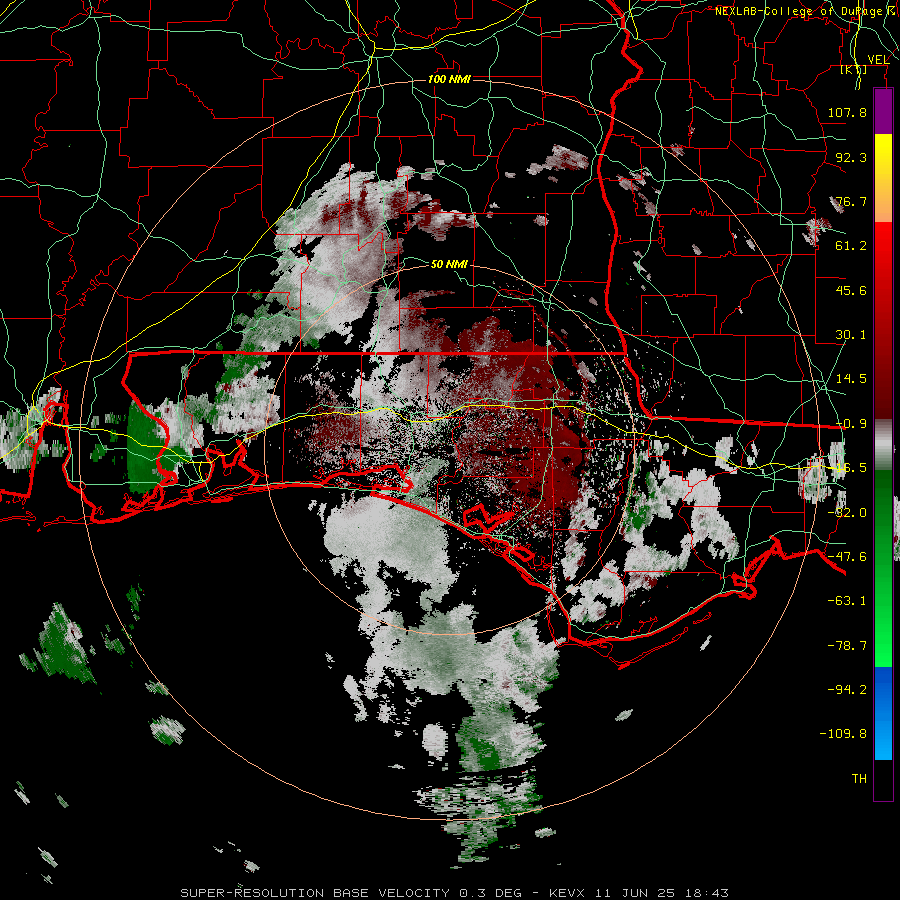The width and height of the screenshot is (900, 900).
Task: Click the TH threshold label on the scale
Action: (859, 779)
